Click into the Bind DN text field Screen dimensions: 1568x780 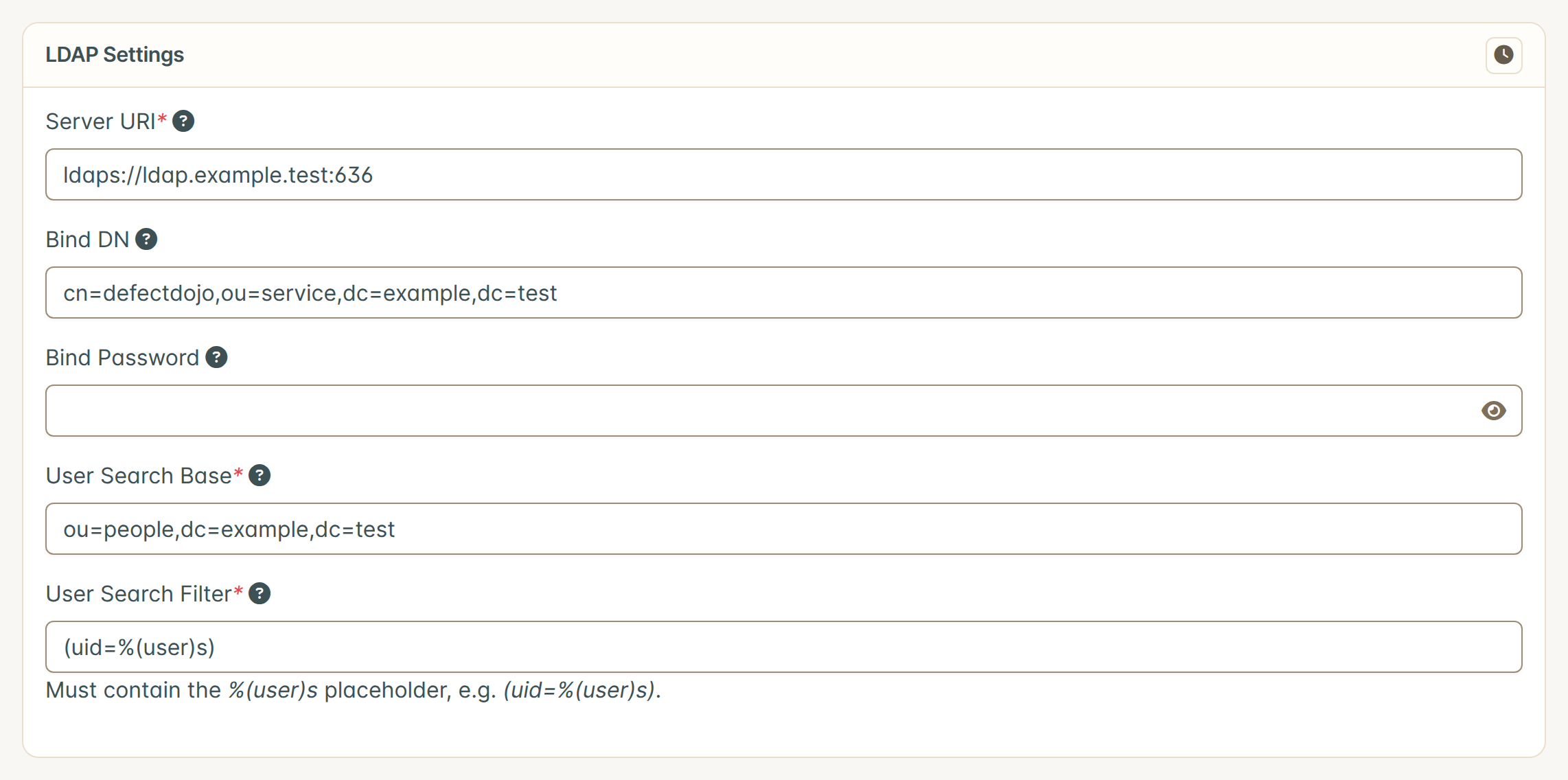(x=783, y=292)
